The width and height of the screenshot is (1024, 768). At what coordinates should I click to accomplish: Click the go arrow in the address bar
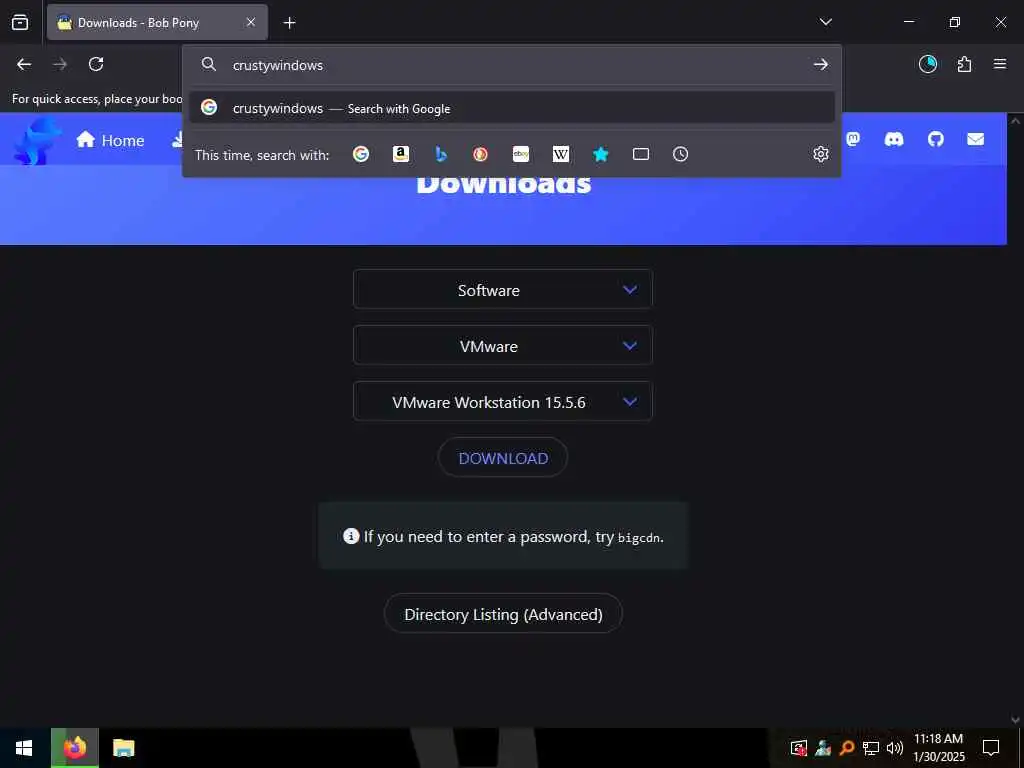point(821,65)
